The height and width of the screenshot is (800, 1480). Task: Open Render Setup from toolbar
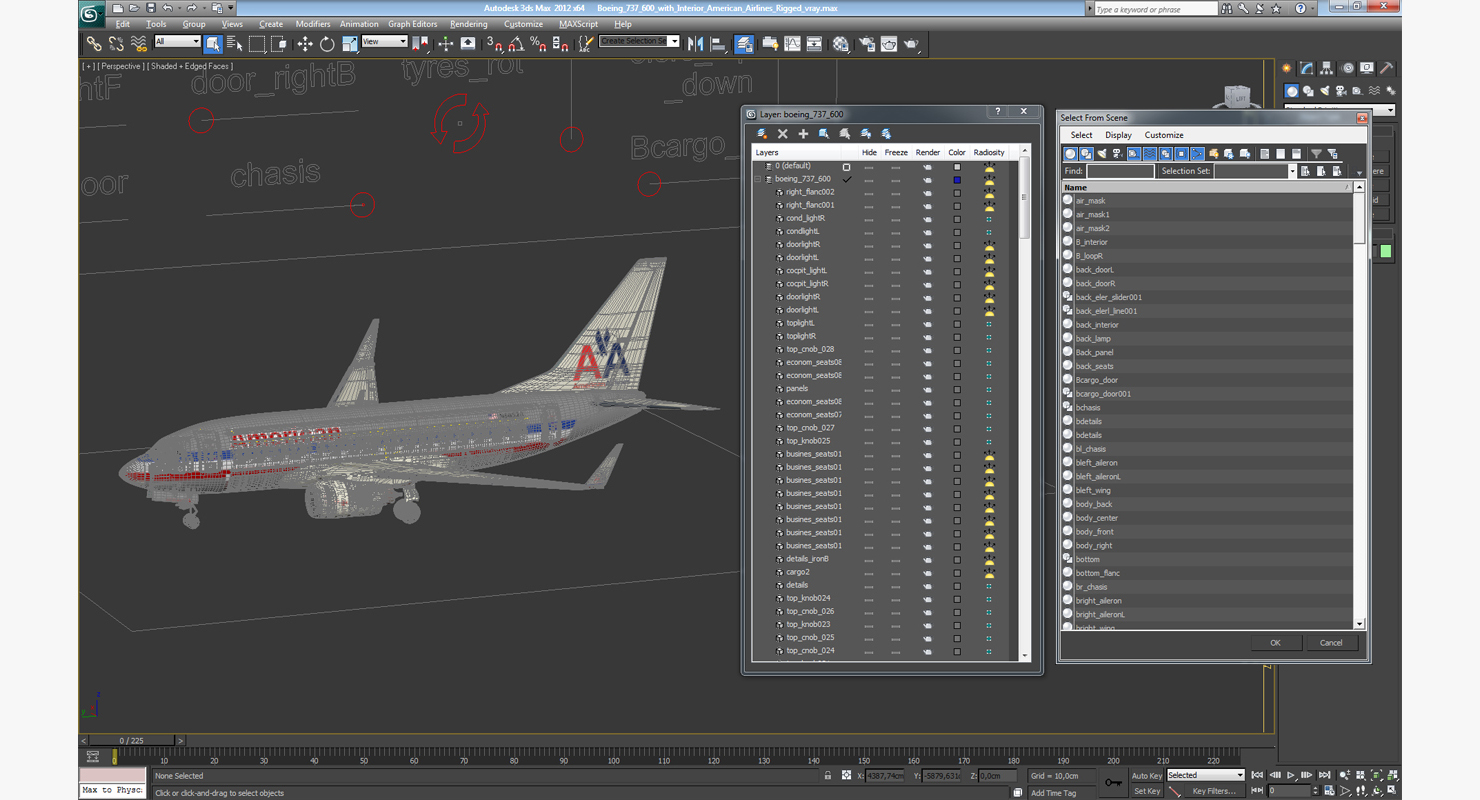(866, 44)
